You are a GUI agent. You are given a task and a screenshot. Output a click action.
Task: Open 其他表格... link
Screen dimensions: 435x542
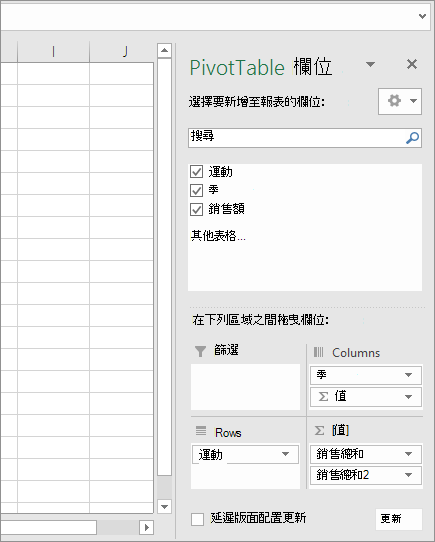(x=218, y=236)
